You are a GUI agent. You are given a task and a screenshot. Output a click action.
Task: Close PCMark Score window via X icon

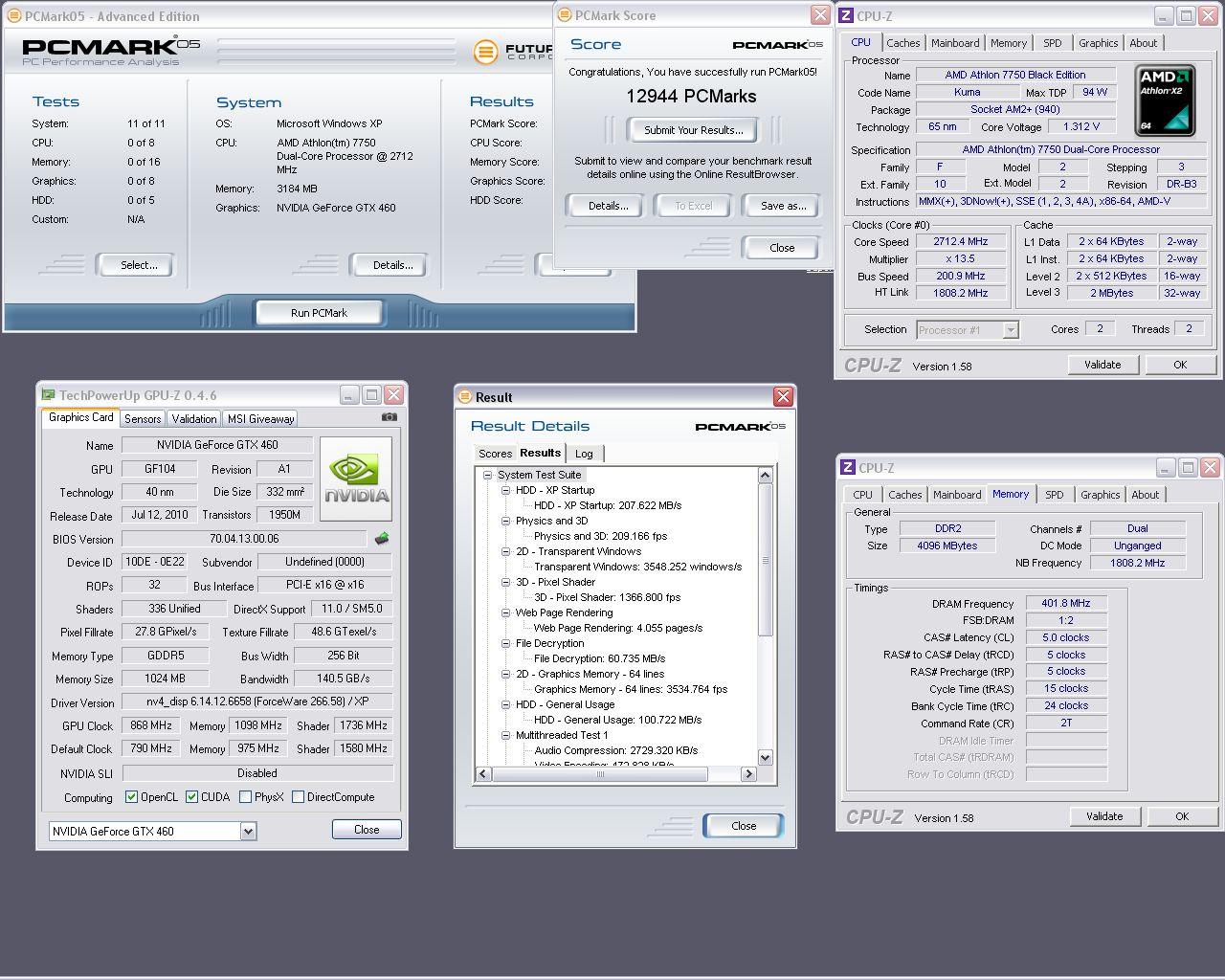tap(820, 14)
